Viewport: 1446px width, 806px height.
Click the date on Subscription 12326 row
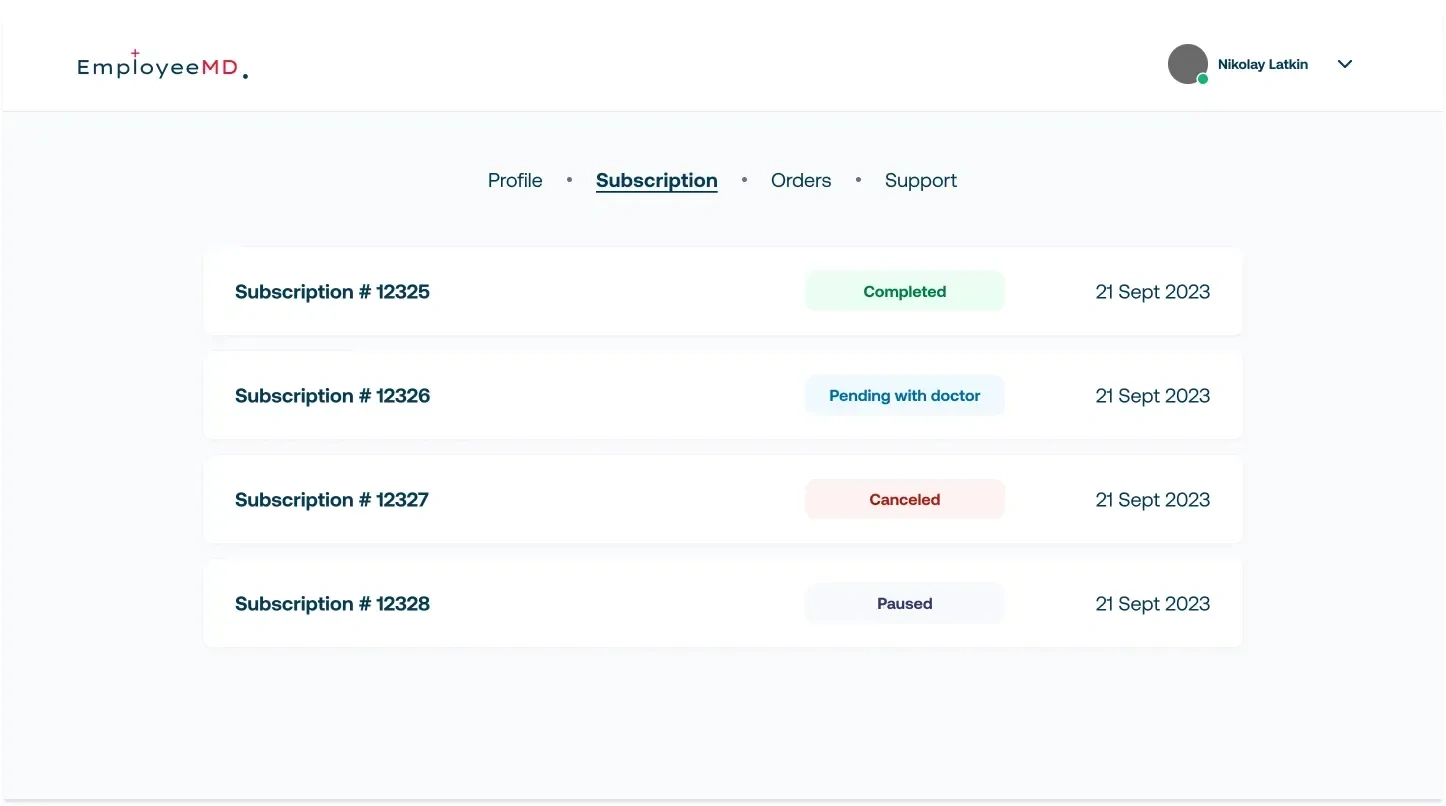1152,396
